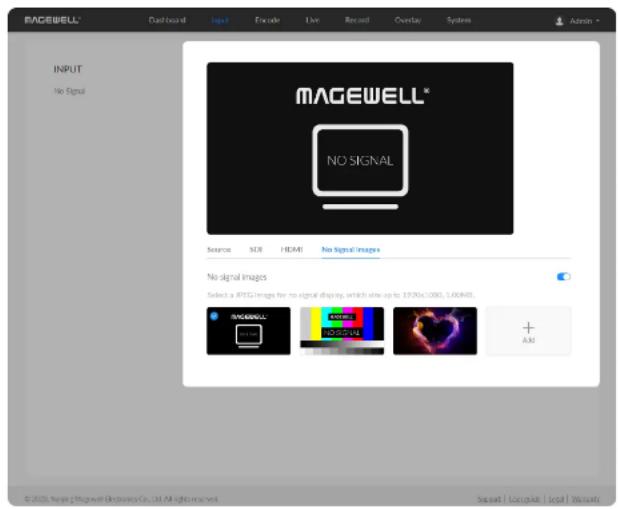The width and height of the screenshot is (618, 509).
Task: Switch to the SDI tab
Action: (x=256, y=250)
